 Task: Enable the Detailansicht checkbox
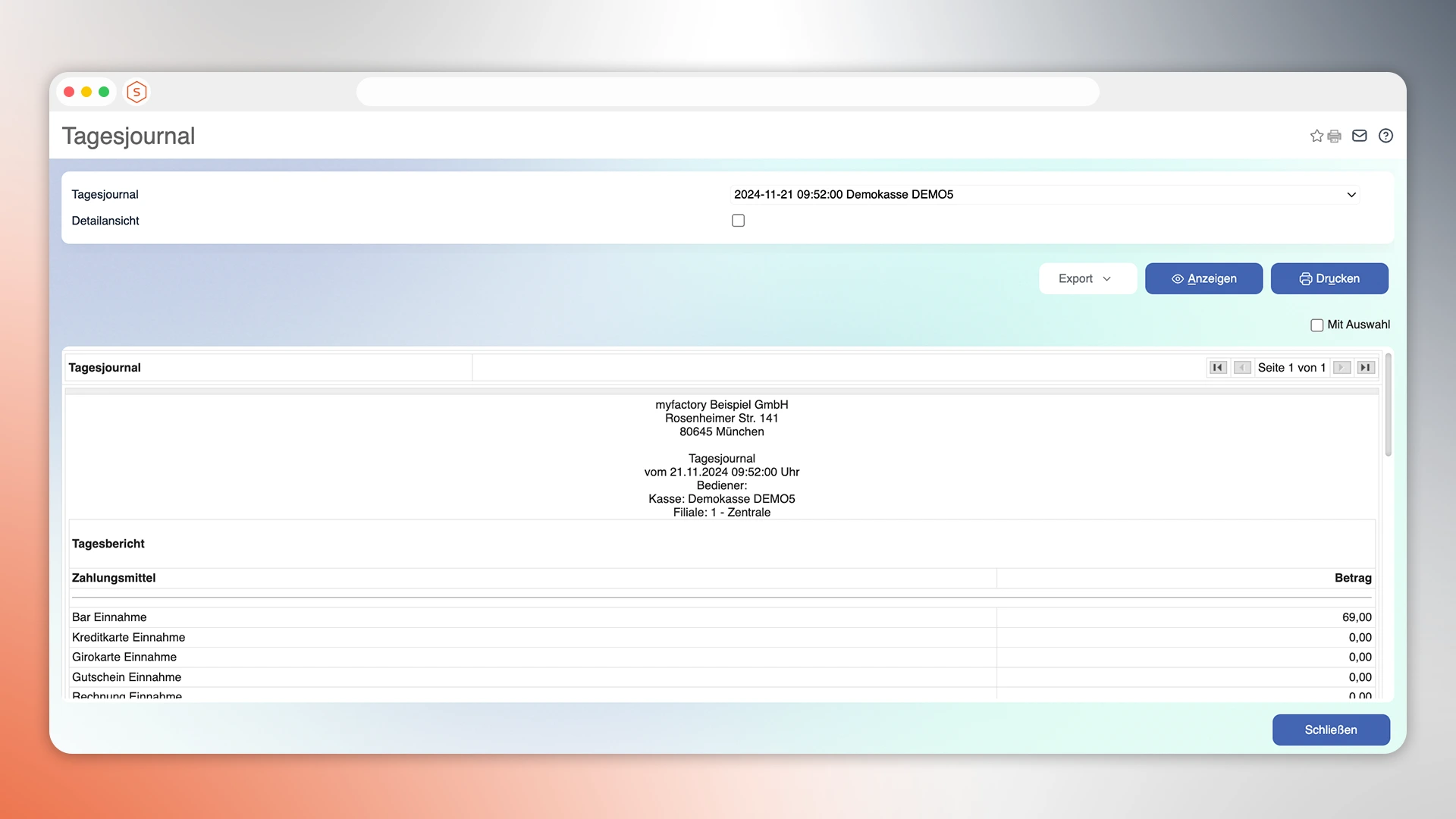pyautogui.click(x=738, y=220)
